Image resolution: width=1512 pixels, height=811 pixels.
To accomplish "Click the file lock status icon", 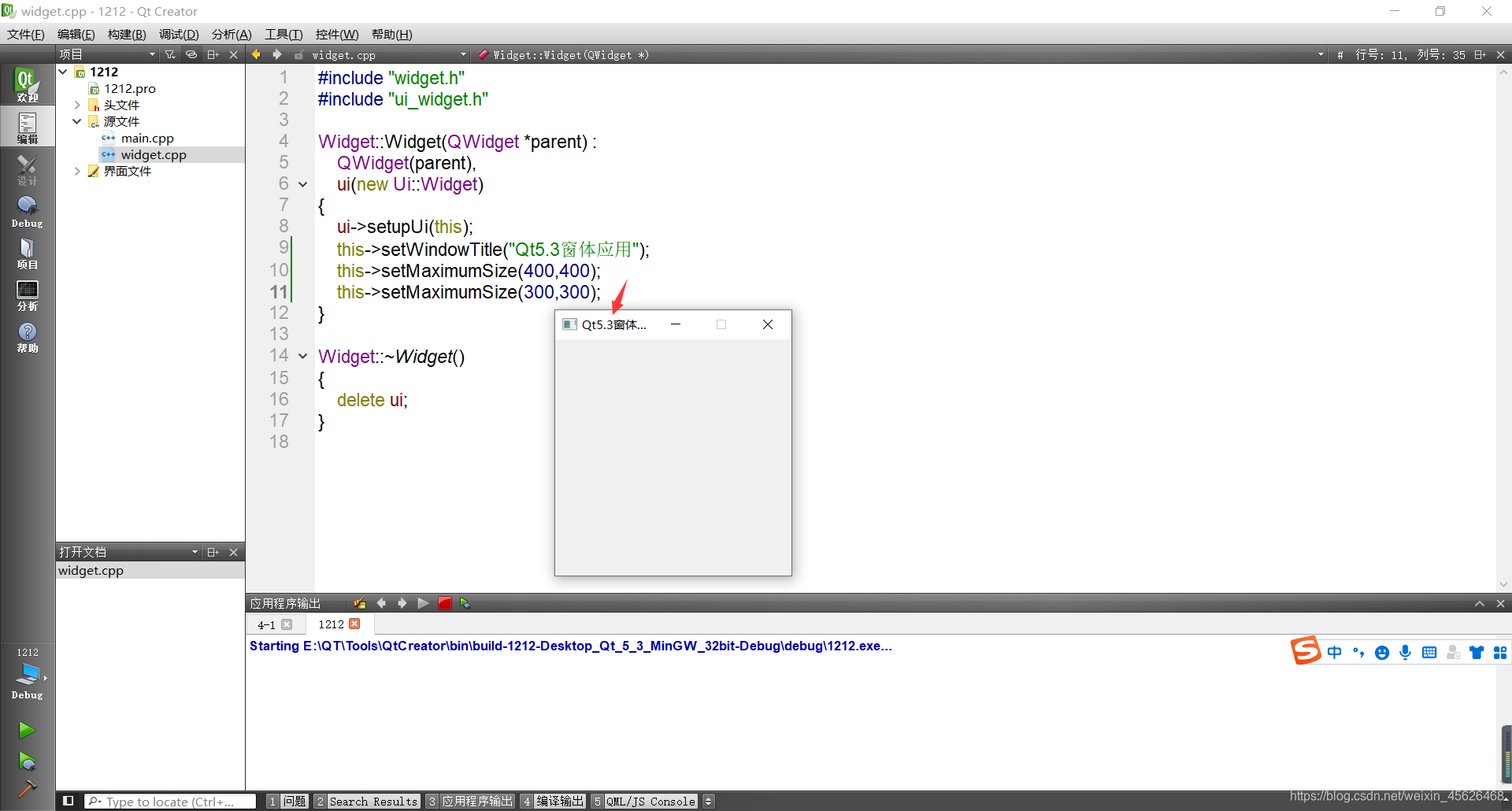I will tap(299, 55).
